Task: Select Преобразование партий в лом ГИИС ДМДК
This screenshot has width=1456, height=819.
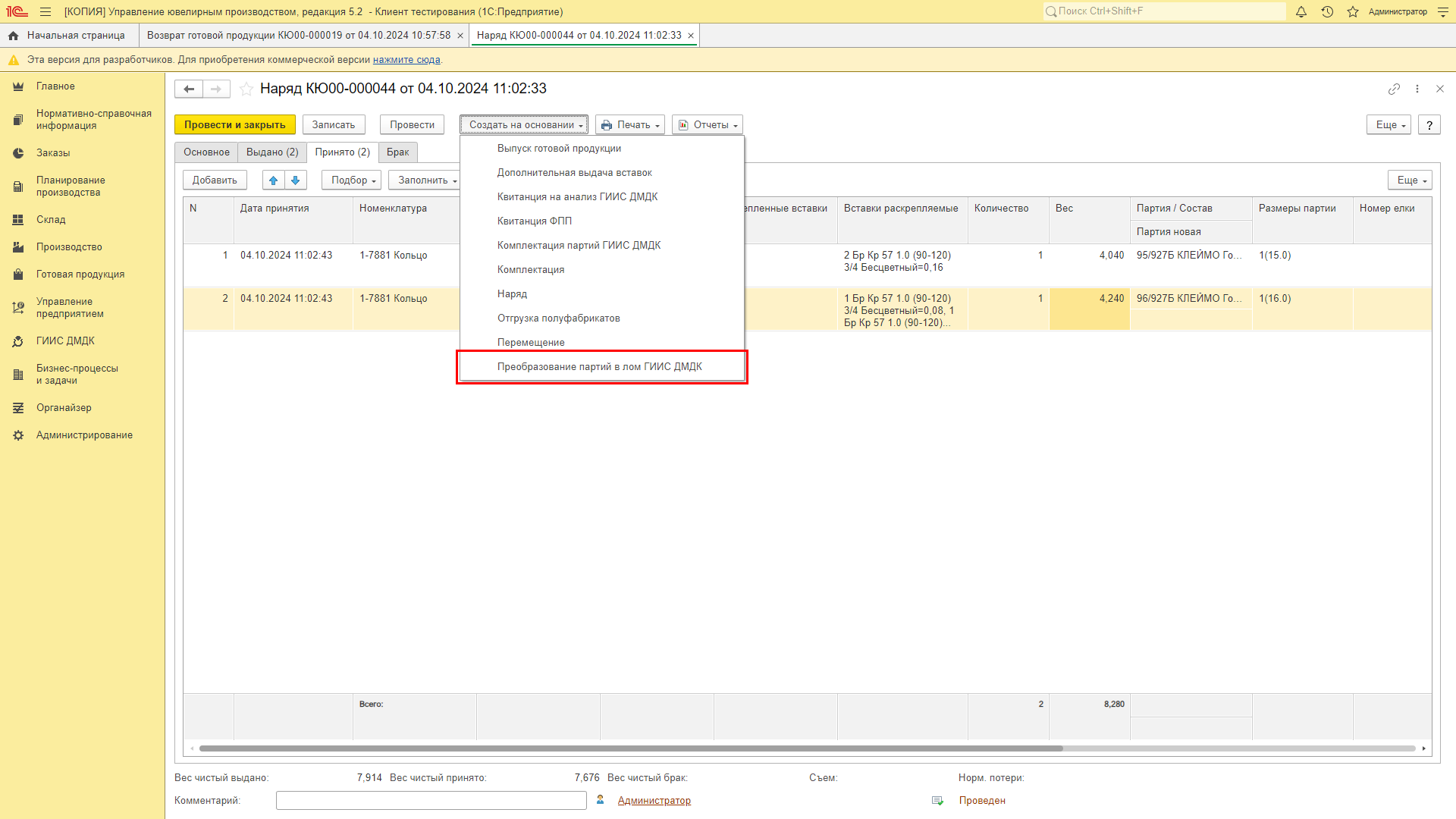Action: click(x=602, y=367)
